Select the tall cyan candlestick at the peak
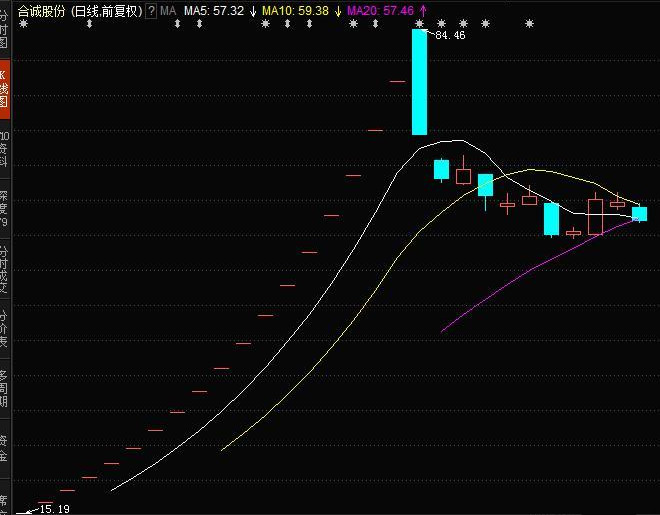660x515 pixels. pos(420,82)
